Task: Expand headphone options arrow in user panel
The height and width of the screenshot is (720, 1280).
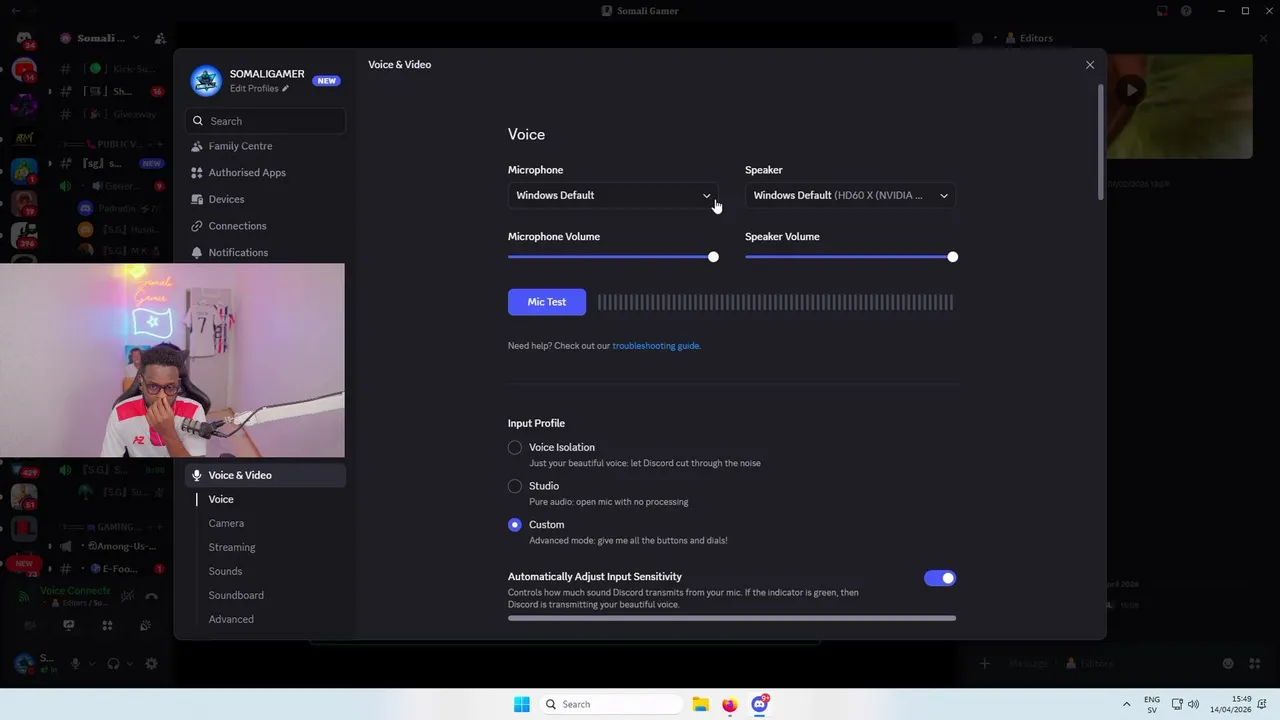Action: click(130, 664)
